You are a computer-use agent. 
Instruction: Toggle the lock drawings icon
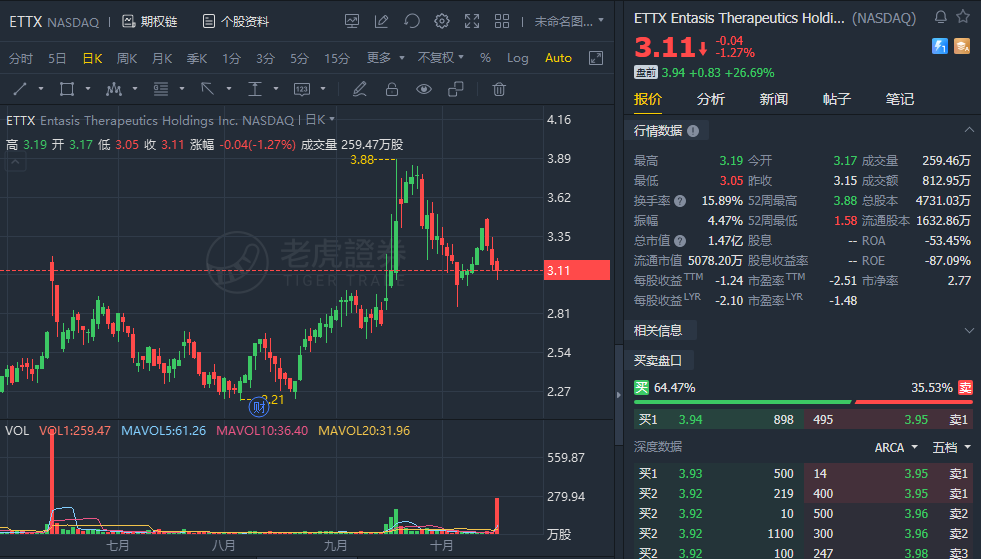[x=392, y=90]
